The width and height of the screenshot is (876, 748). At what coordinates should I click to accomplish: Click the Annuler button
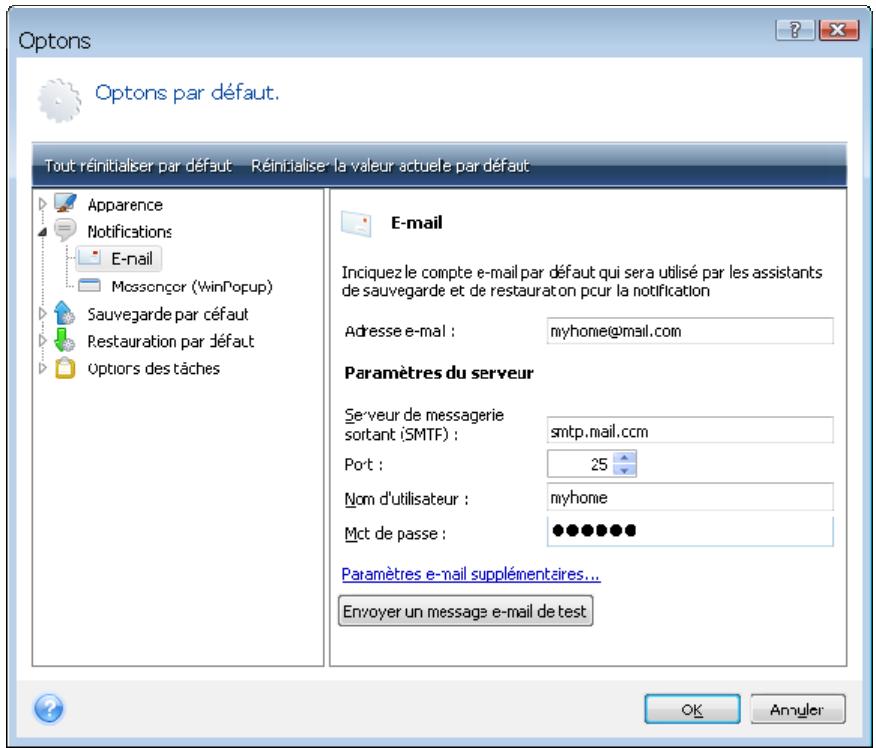click(797, 709)
